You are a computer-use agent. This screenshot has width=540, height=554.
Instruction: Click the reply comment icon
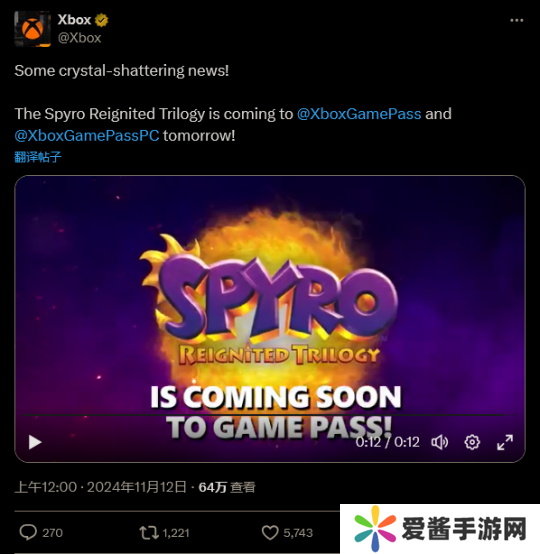(28, 532)
